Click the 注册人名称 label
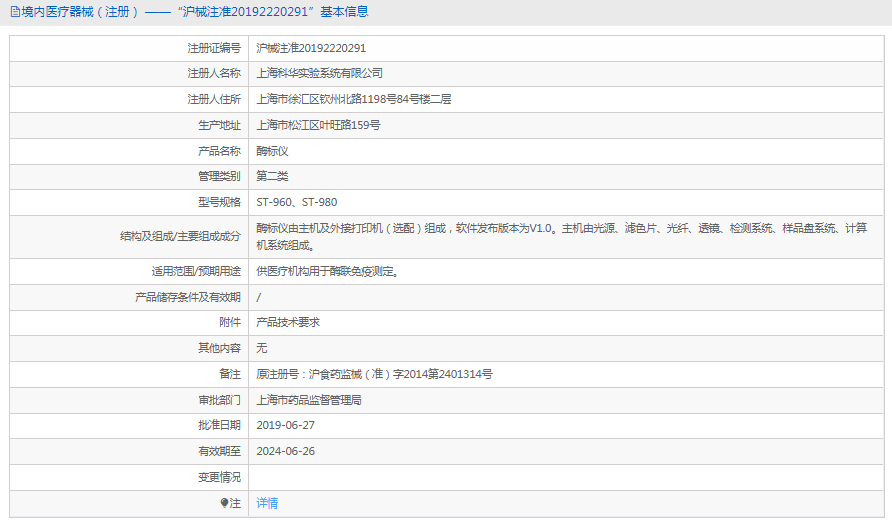 pyautogui.click(x=214, y=73)
